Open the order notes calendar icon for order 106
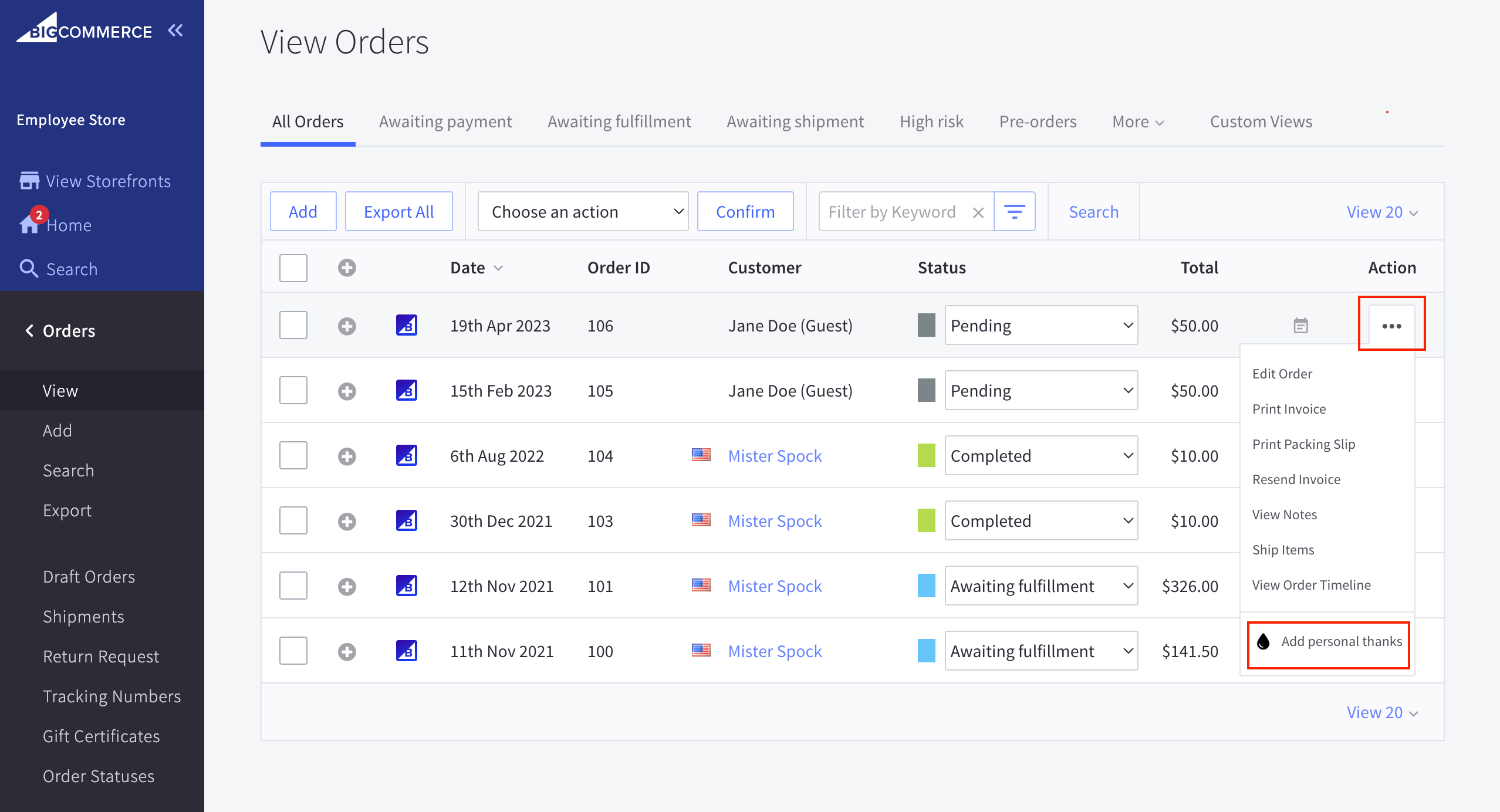Screen dimensions: 1500x812 (1301, 325)
